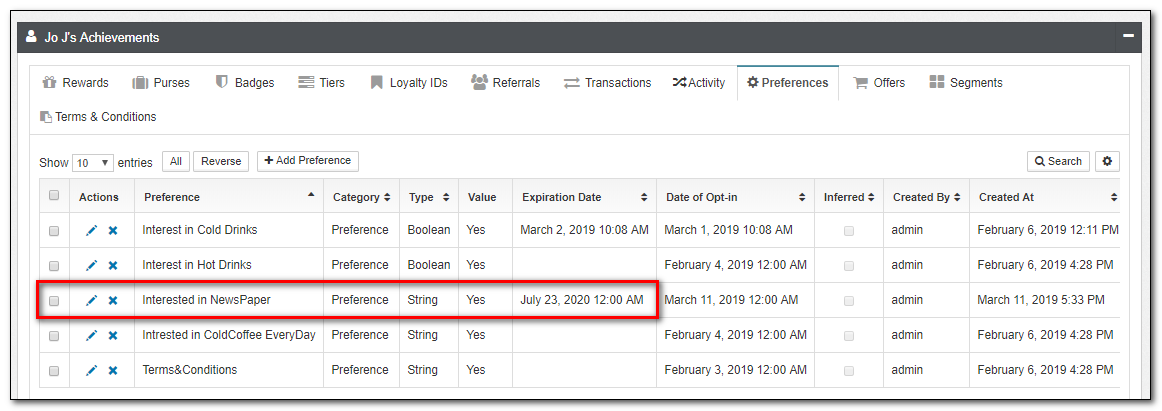Delete the Interested in NewsPaper preference
The width and height of the screenshot is (1162, 411).
click(x=113, y=300)
